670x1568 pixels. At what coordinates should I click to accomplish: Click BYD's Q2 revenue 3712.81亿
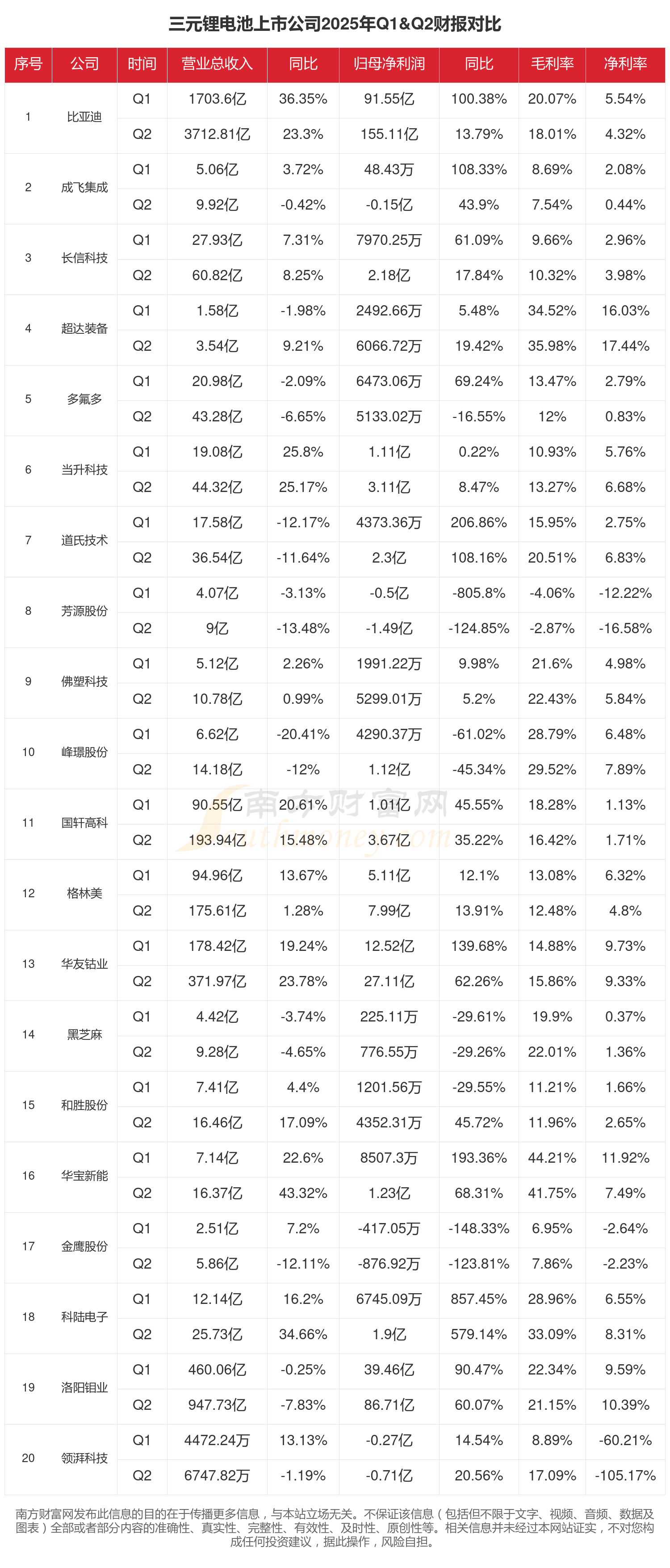pyautogui.click(x=217, y=135)
